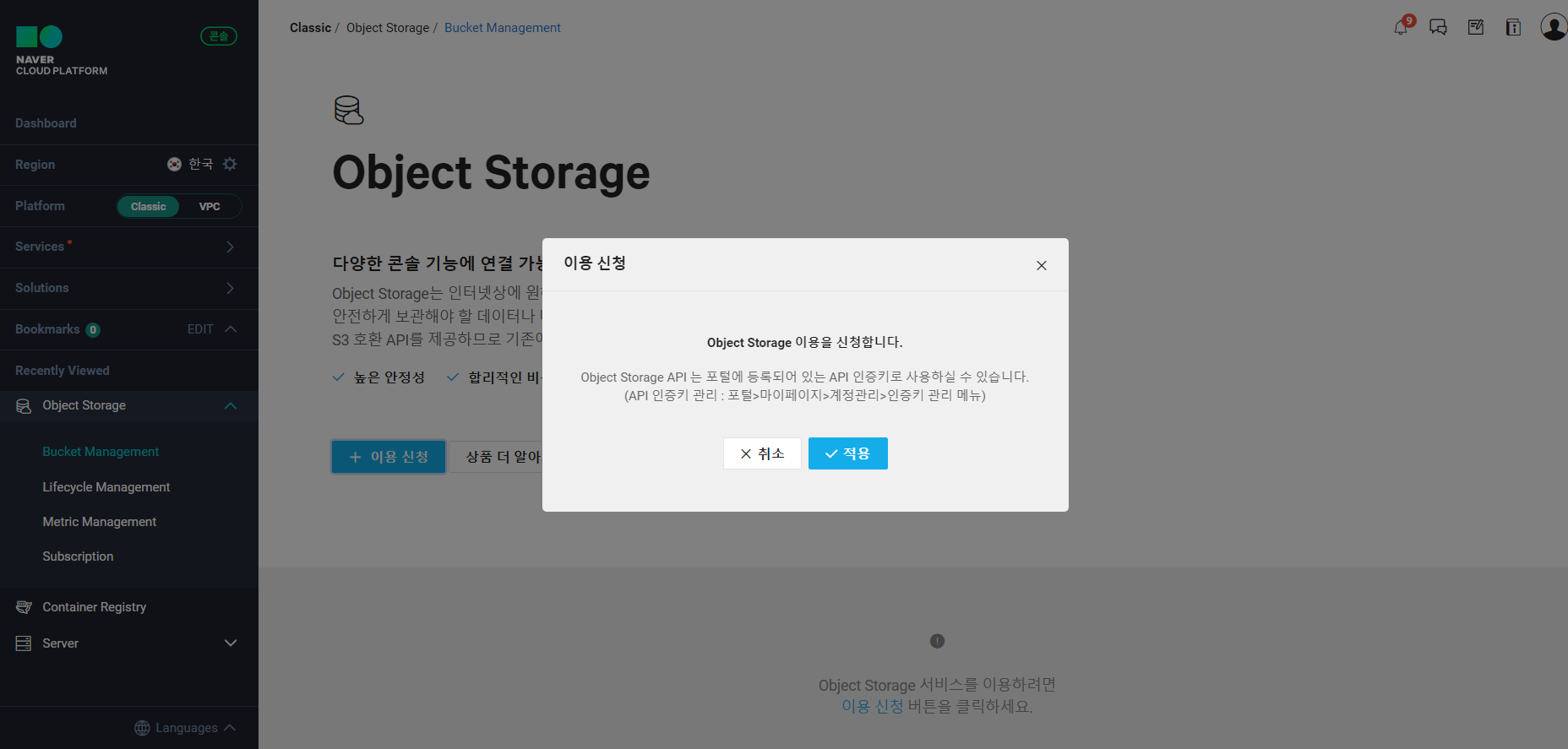1568x749 pixels.
Task: Click Object Storage database icon above title
Action: 349,110
